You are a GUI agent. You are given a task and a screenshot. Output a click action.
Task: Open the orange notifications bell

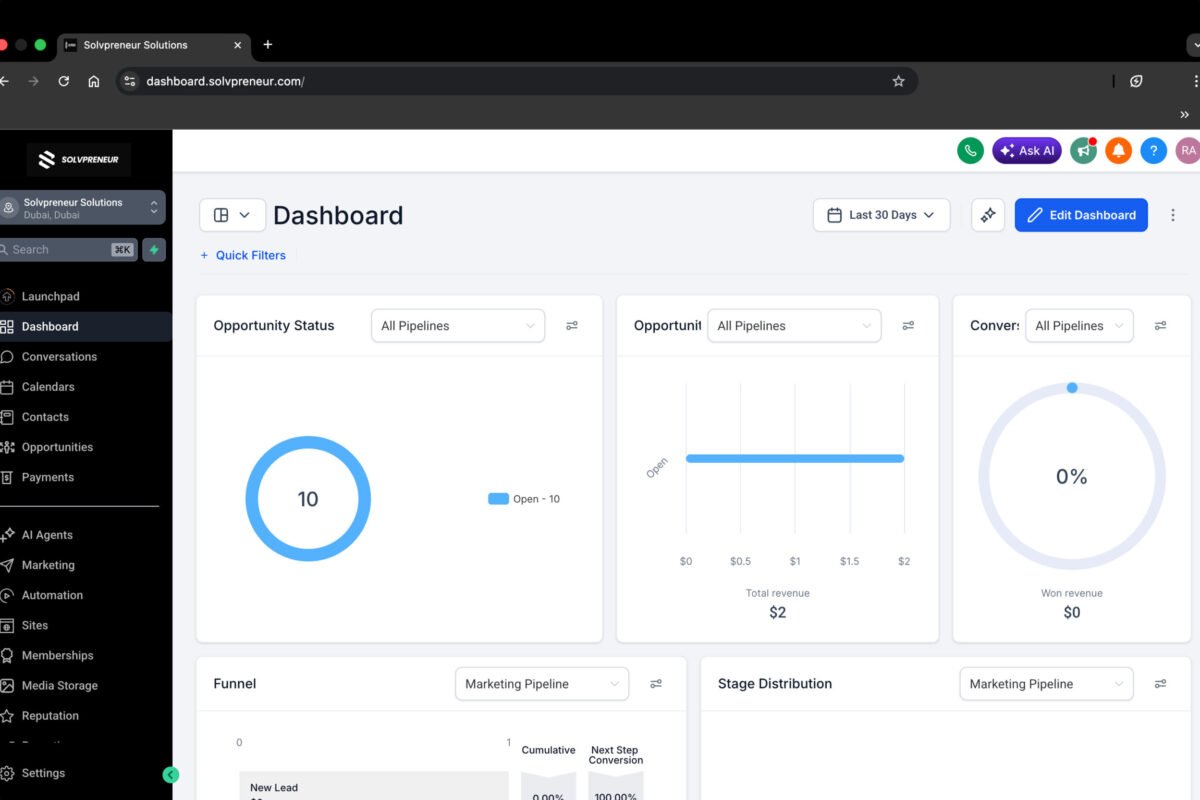coord(1118,150)
